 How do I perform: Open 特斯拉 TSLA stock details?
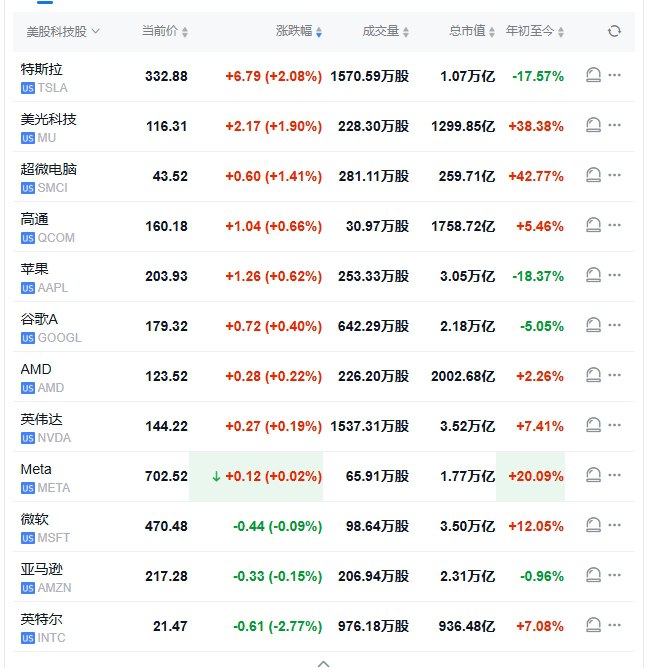click(x=44, y=78)
